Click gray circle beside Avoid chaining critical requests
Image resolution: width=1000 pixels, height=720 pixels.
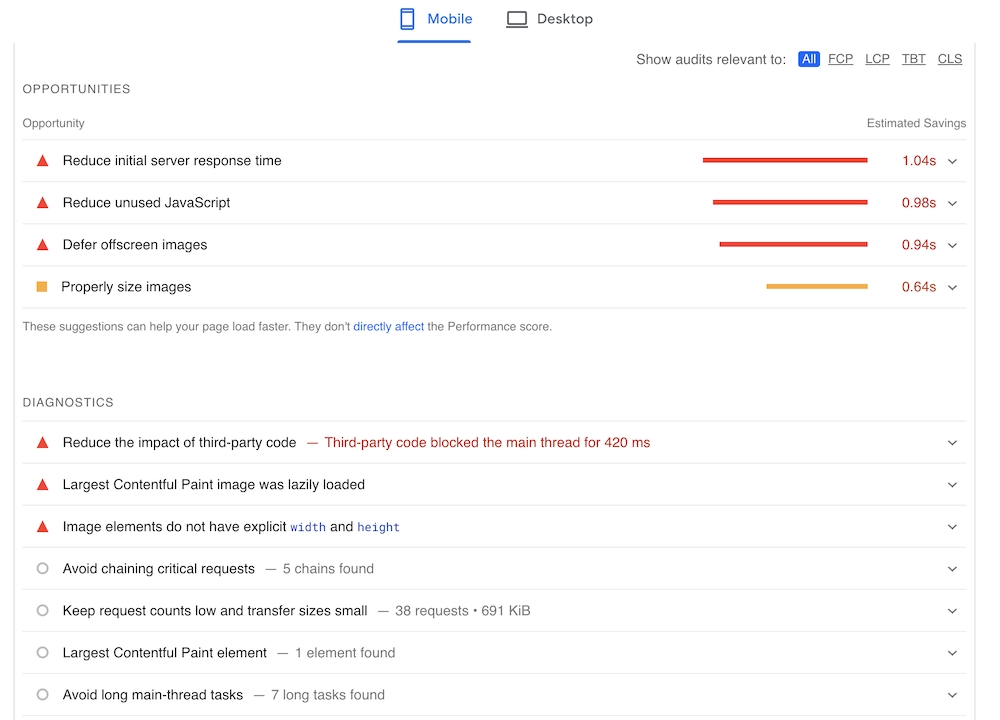43,568
